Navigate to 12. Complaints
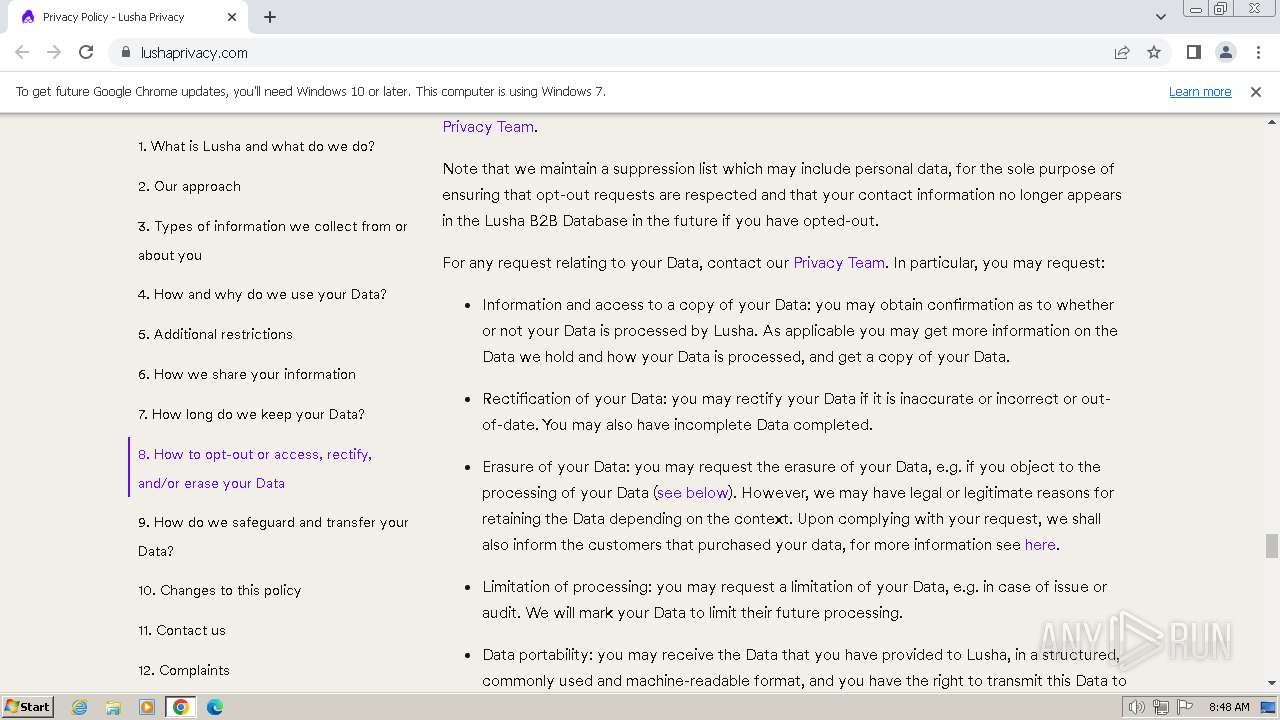Image resolution: width=1280 pixels, height=720 pixels. pyautogui.click(x=184, y=670)
